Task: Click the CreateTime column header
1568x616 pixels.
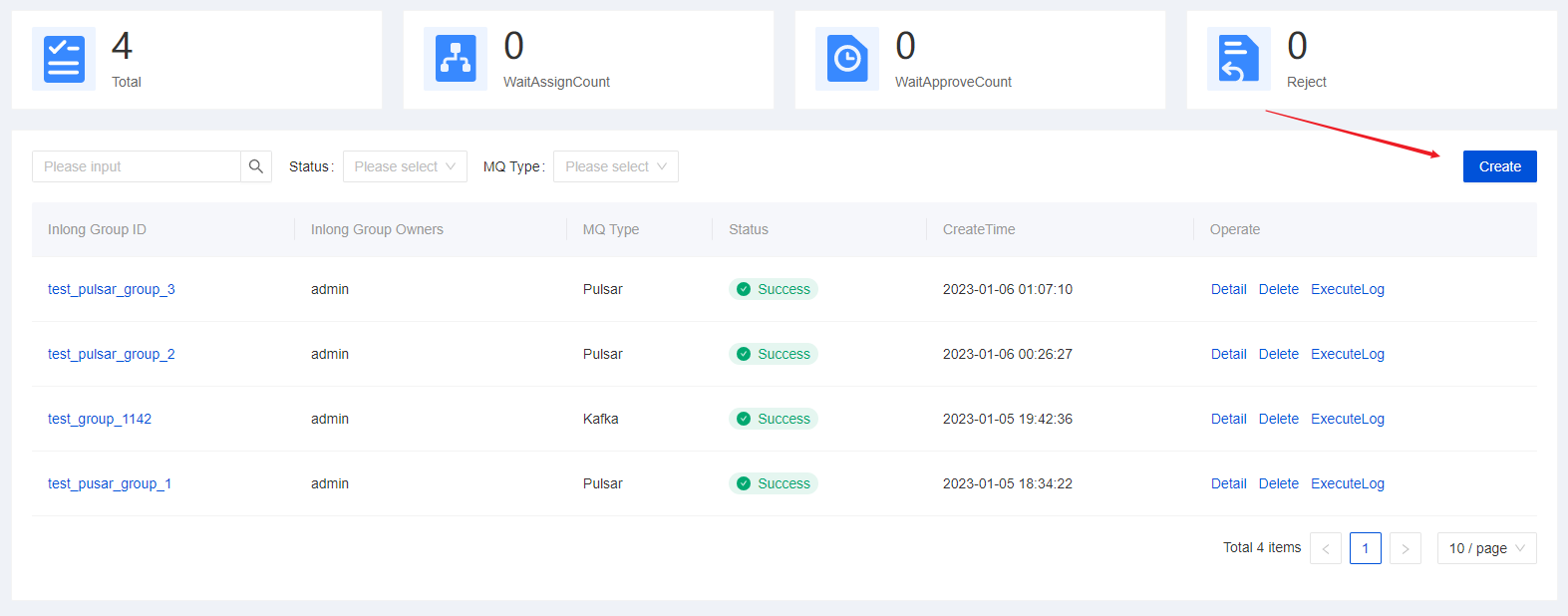Action: pyautogui.click(x=979, y=229)
